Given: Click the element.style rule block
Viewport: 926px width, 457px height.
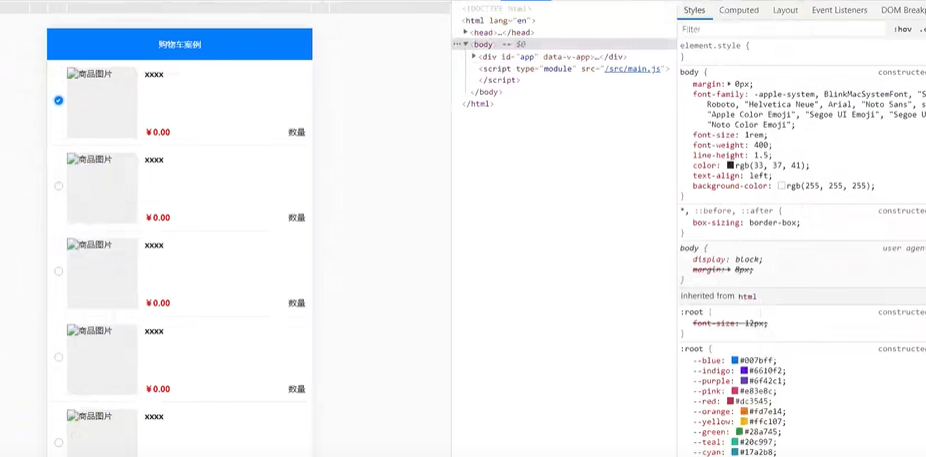Looking at the screenshot, I should pos(801,51).
